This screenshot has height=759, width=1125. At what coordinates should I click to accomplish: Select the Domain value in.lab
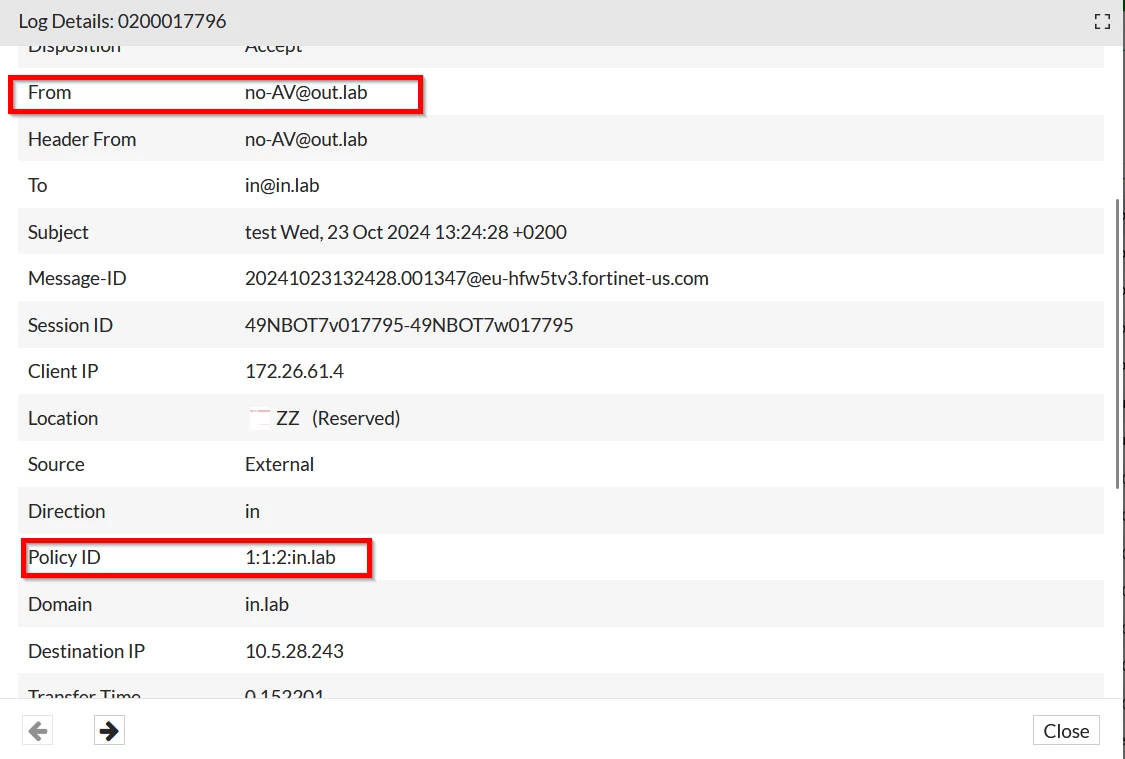pyautogui.click(x=267, y=605)
